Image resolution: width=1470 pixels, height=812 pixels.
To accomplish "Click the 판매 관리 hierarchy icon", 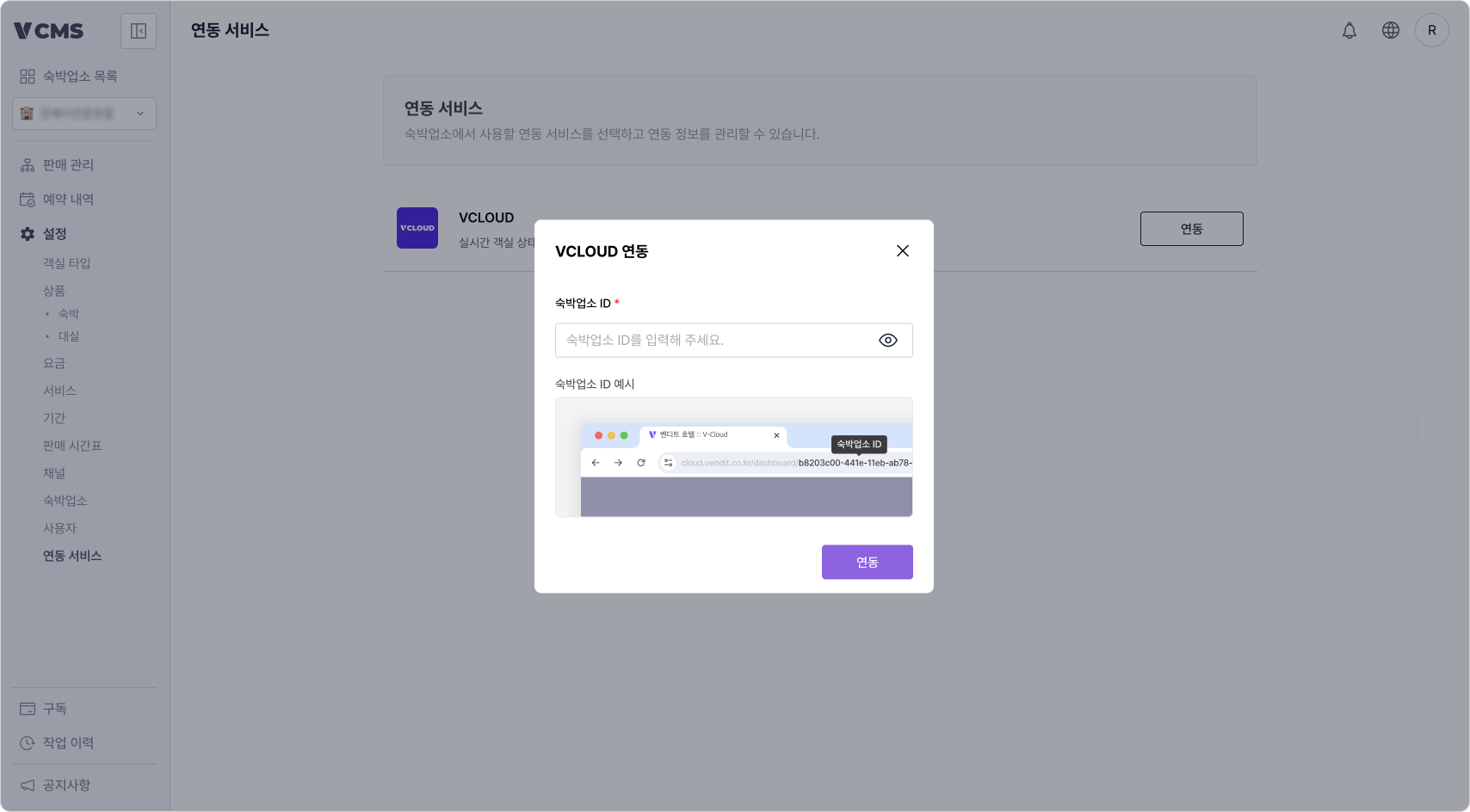I will click(26, 164).
